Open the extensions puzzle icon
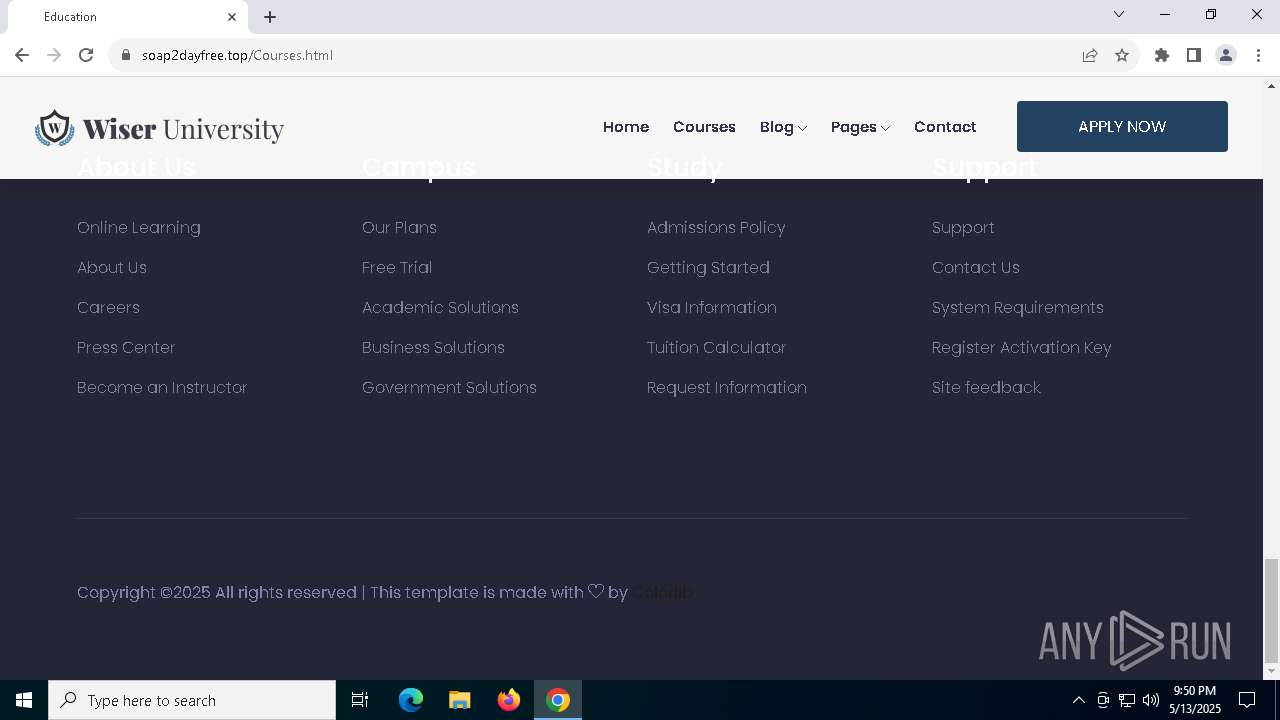 (1162, 55)
